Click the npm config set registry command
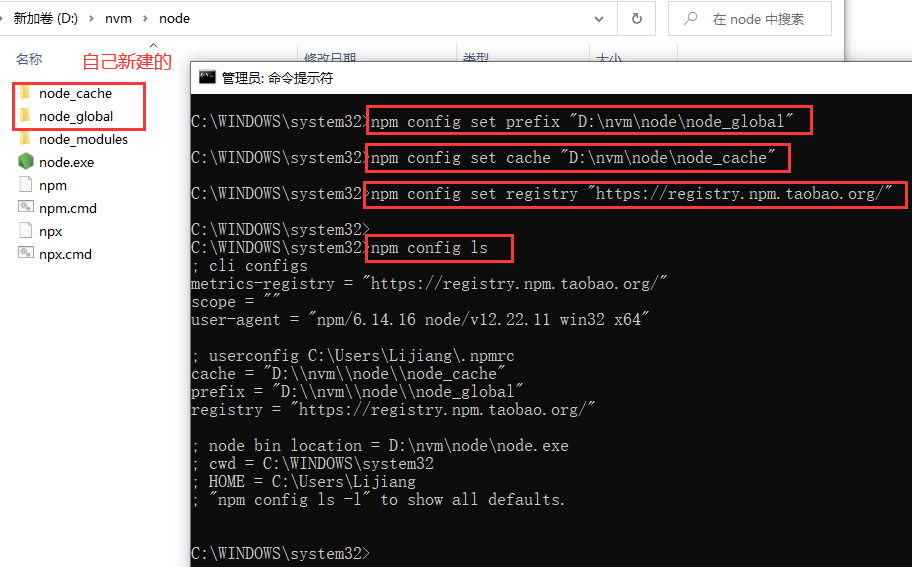 point(631,194)
